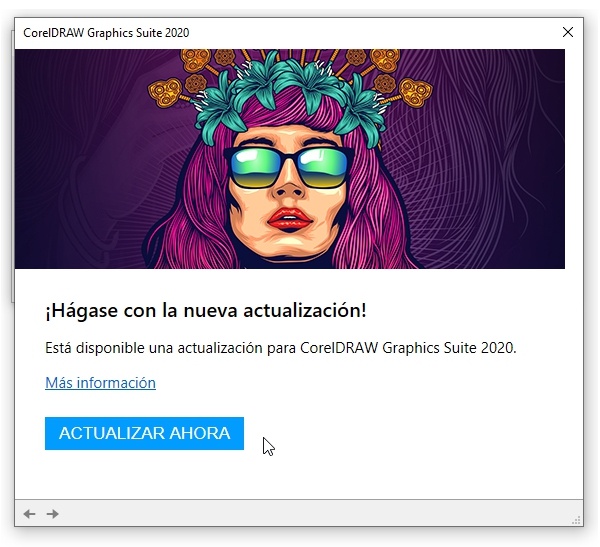Click the CorelDRAW Graphics Suite 2020 title
This screenshot has width=600, height=547.
coord(106,33)
